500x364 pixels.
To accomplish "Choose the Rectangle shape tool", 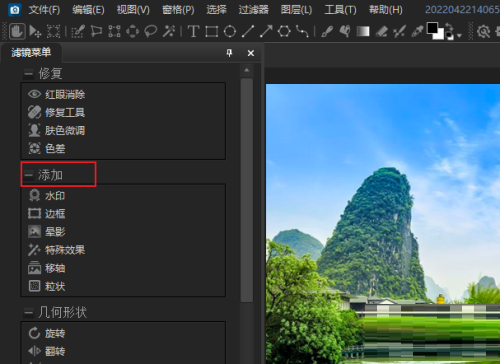I will (212, 31).
